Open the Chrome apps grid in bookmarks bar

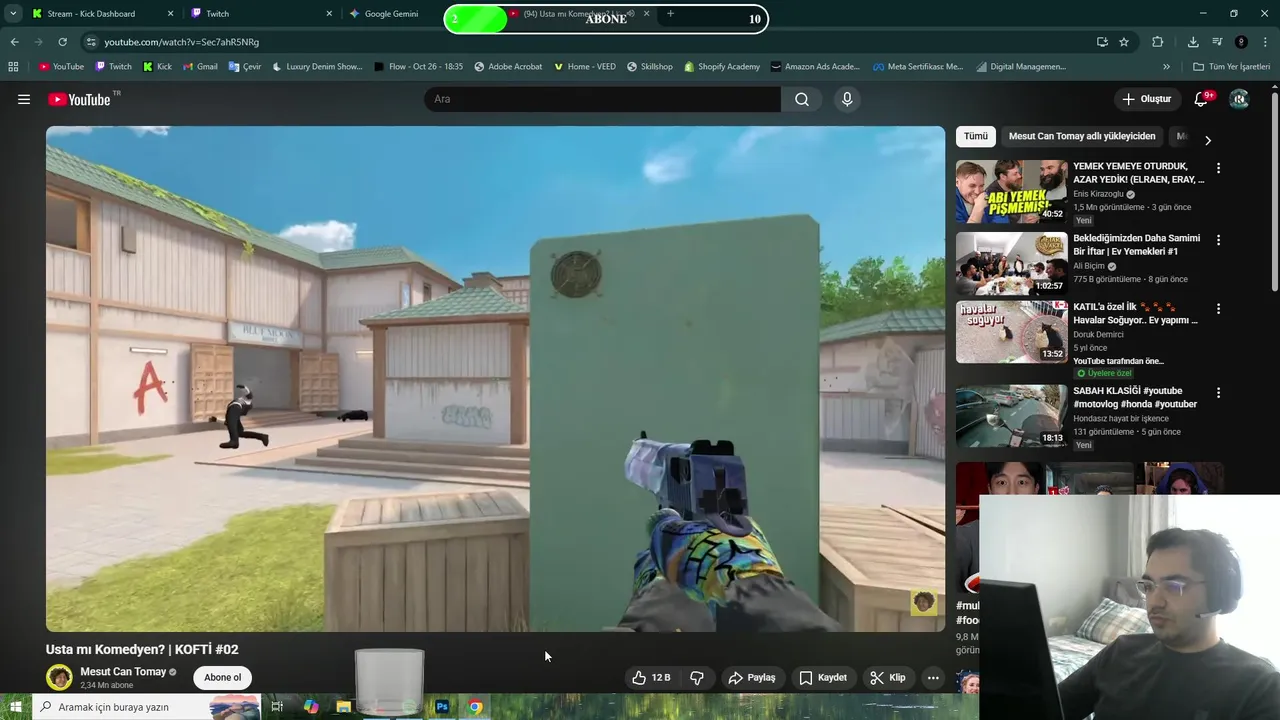(13, 67)
